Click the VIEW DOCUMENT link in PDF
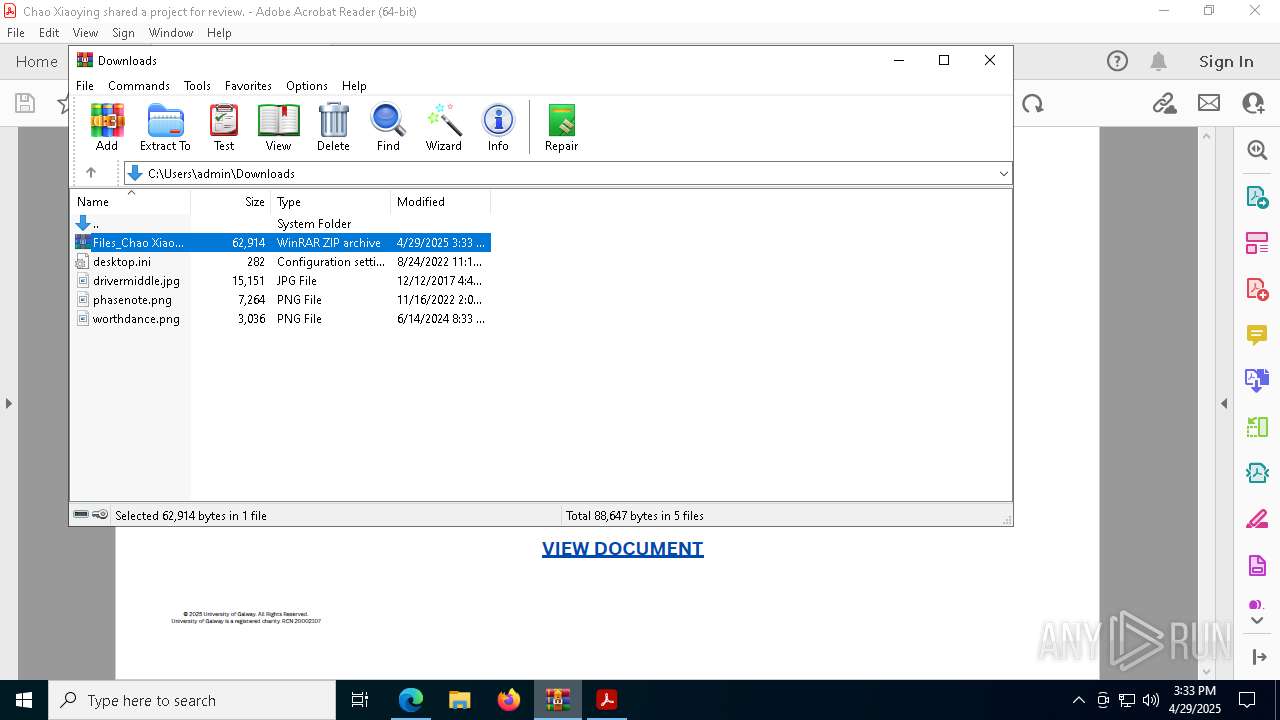Viewport: 1280px width, 720px height. (622, 548)
